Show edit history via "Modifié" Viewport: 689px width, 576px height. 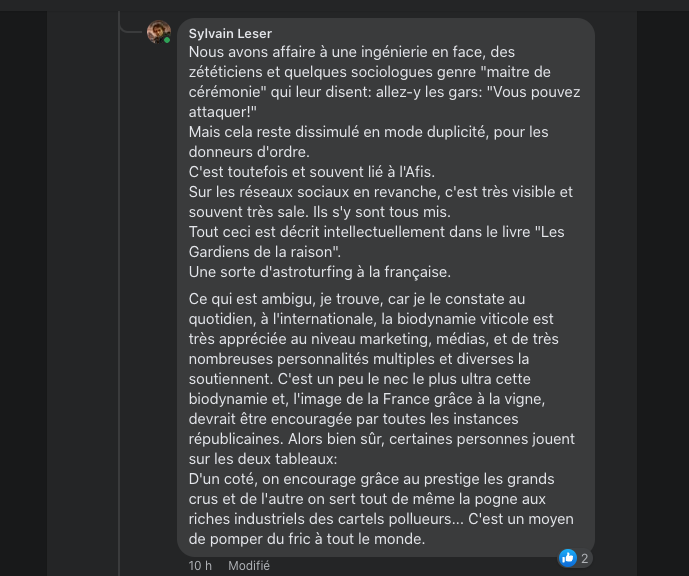coord(249,566)
